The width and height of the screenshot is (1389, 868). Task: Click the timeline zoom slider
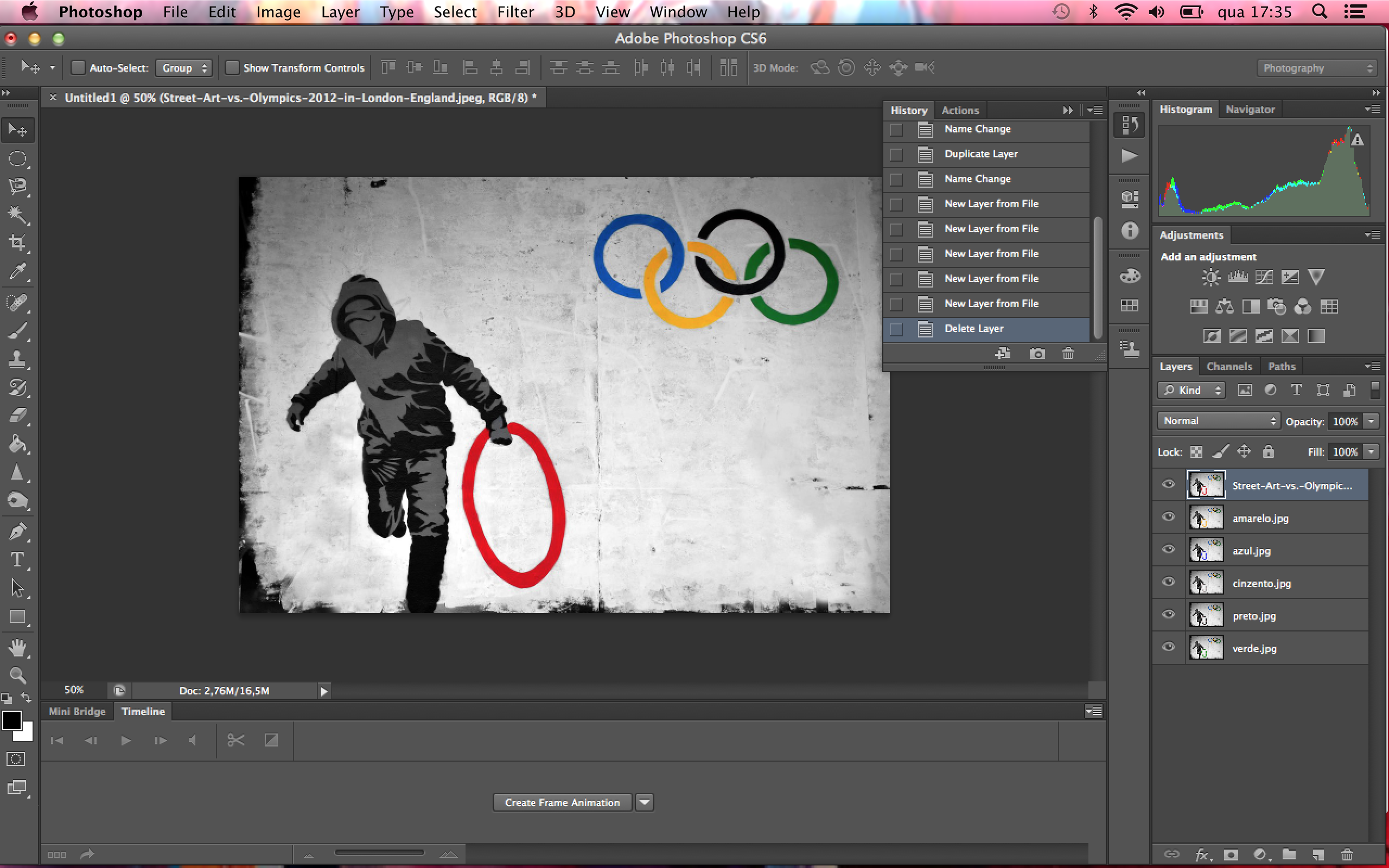(379, 853)
